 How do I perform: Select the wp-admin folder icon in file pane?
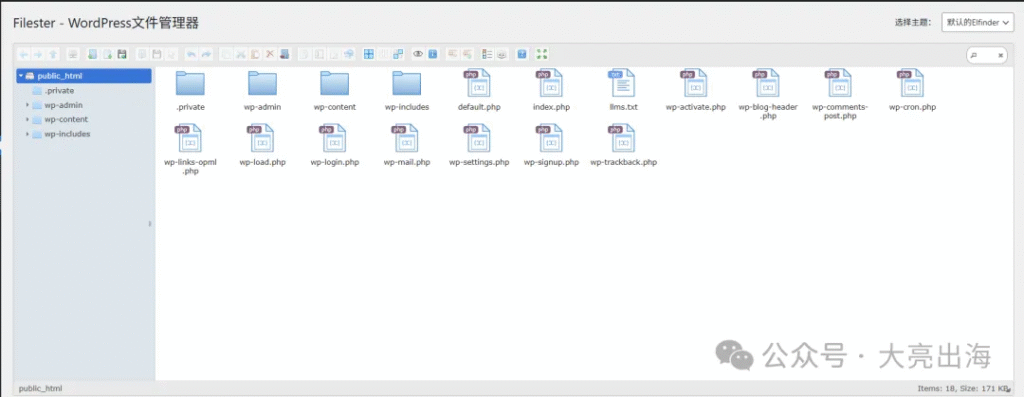(x=262, y=84)
